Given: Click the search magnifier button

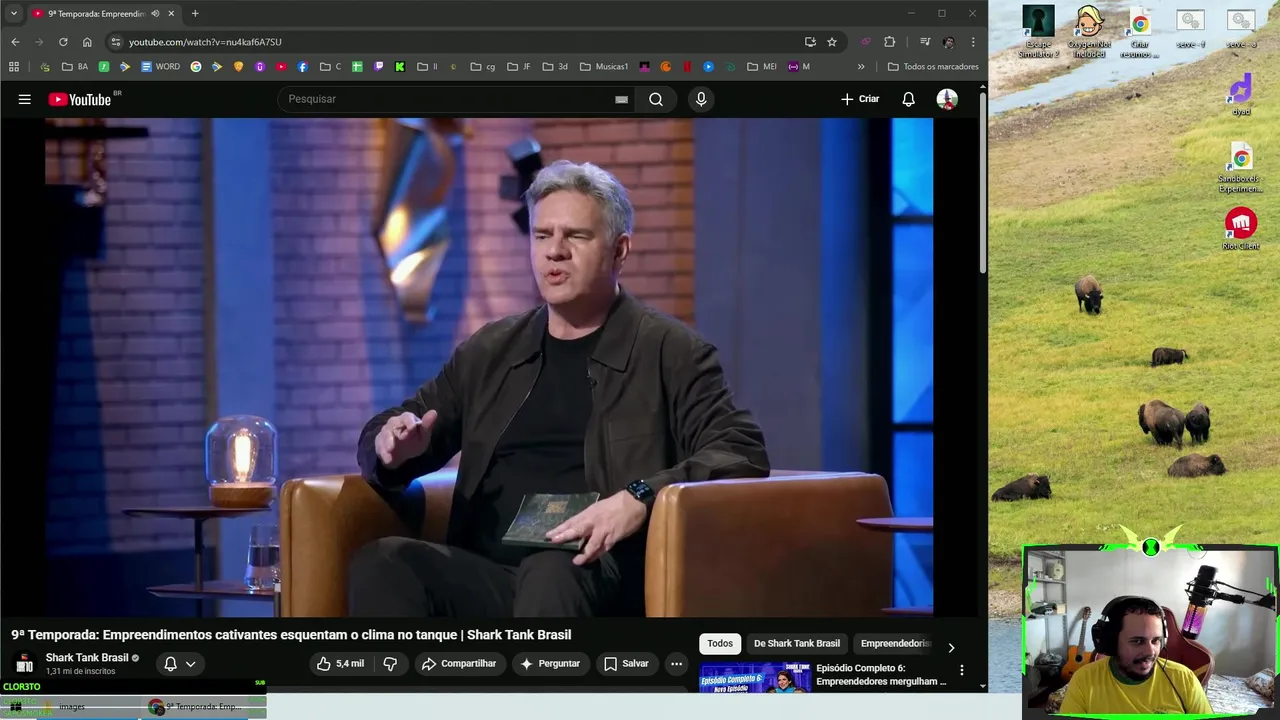Looking at the screenshot, I should [656, 99].
